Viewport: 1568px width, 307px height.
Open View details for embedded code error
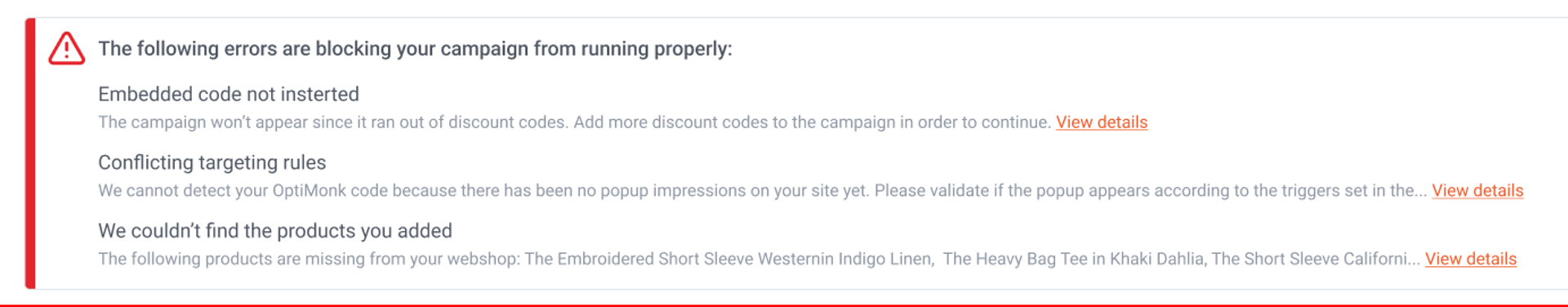(1102, 122)
